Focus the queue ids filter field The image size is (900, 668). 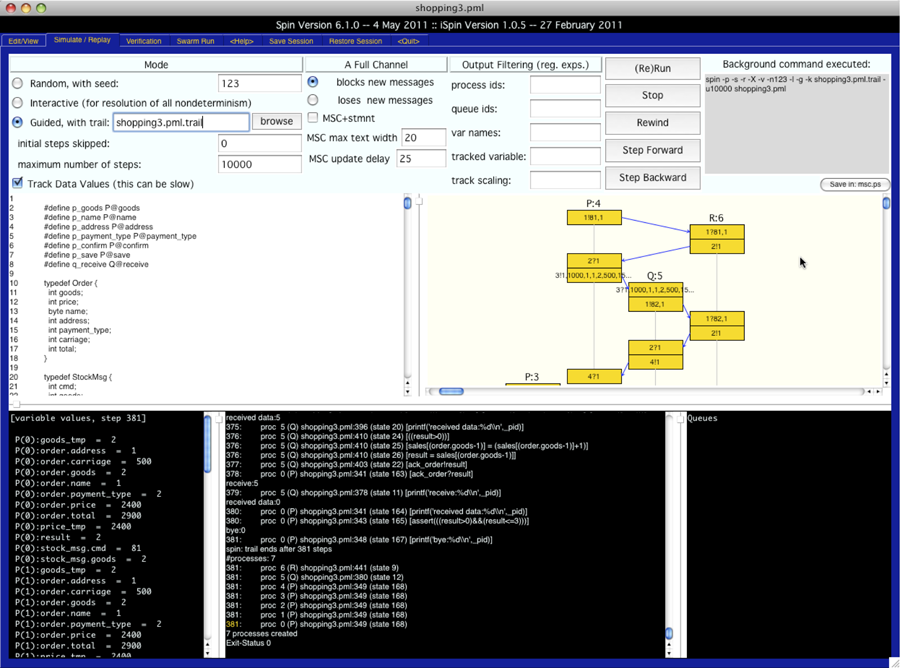pyautogui.click(x=565, y=108)
